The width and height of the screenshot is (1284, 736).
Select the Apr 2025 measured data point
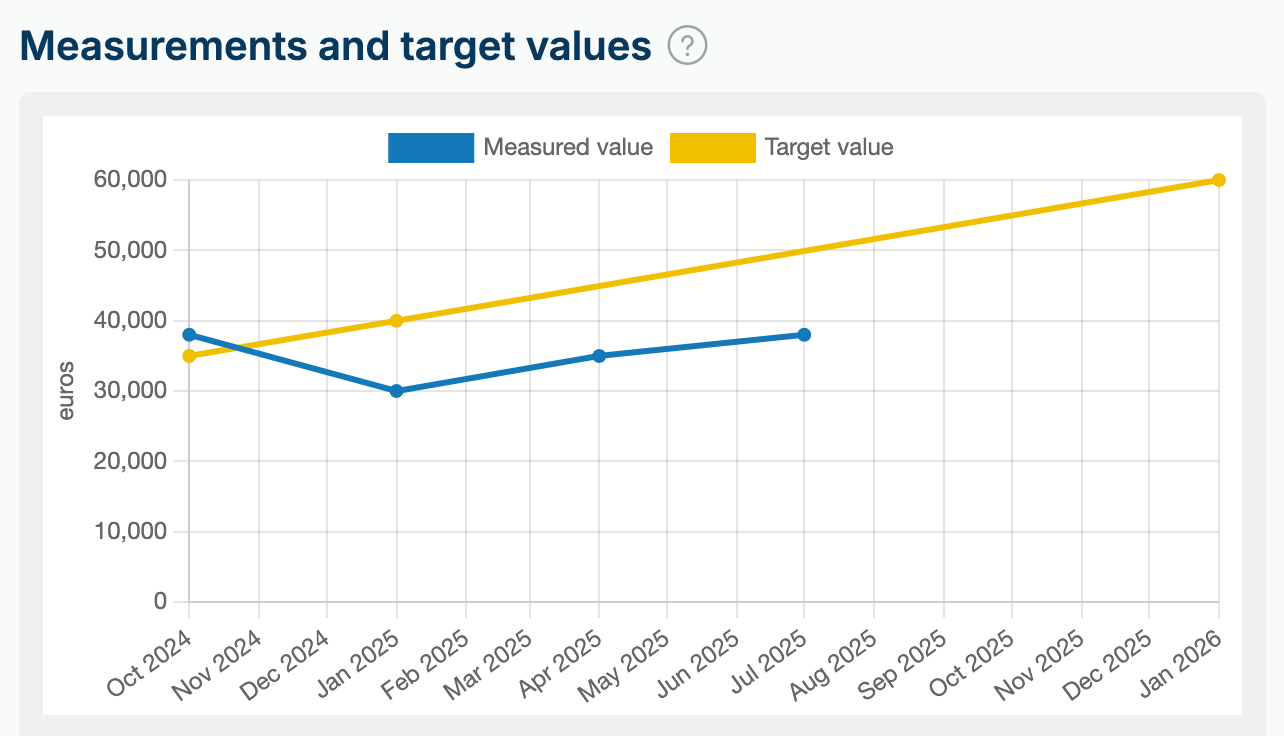[600, 354]
